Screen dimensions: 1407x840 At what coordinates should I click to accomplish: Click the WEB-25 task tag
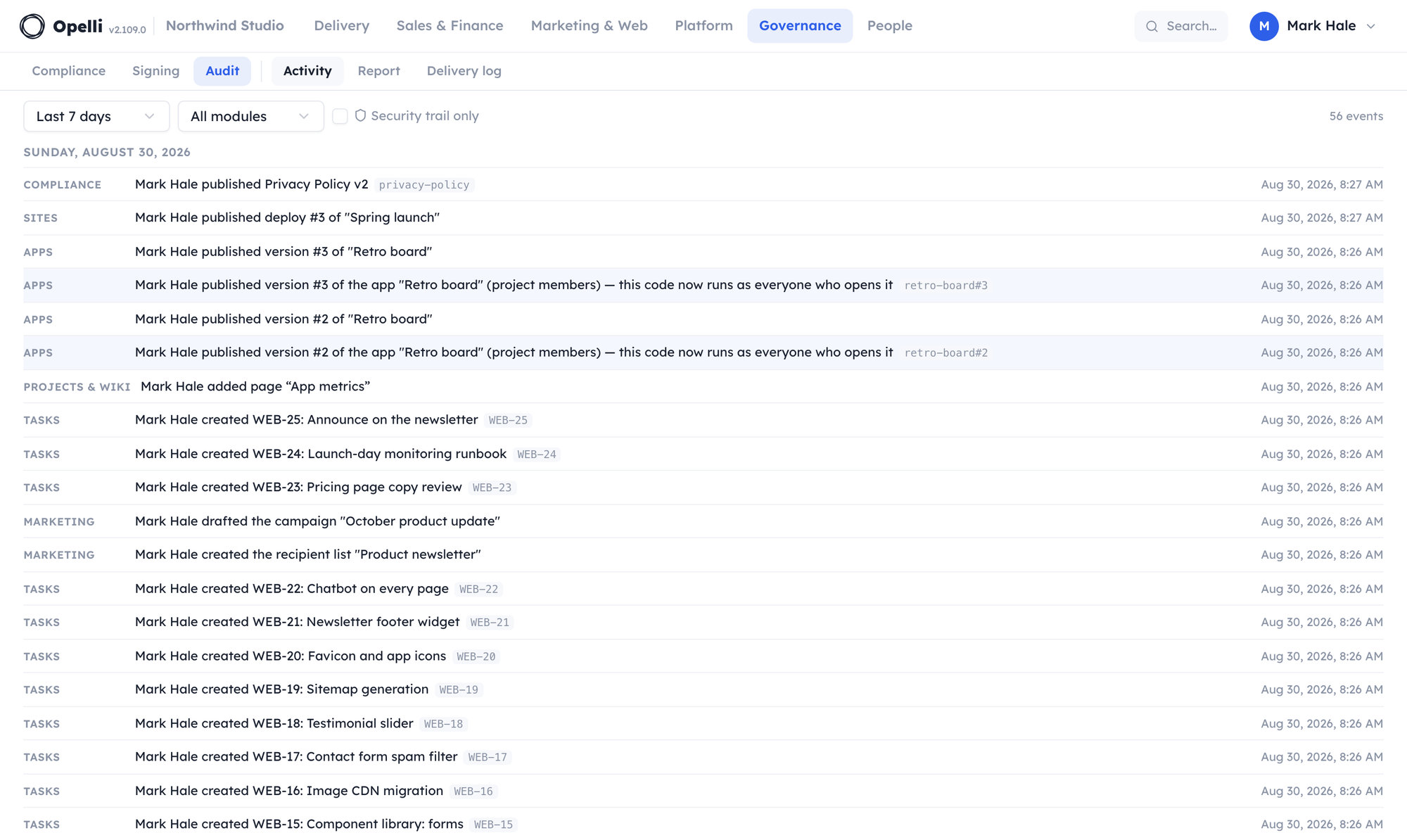click(508, 421)
